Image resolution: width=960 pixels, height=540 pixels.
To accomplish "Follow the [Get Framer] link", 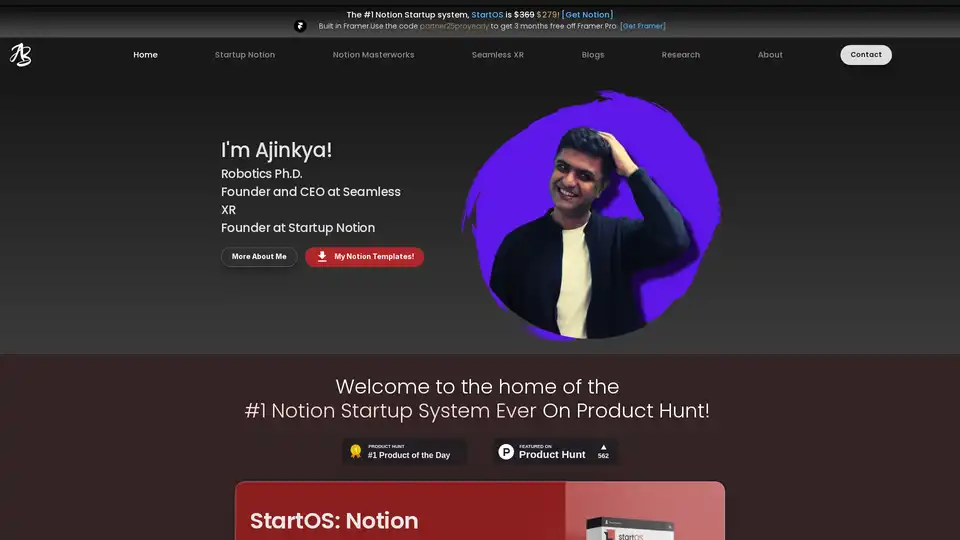I will (643, 26).
